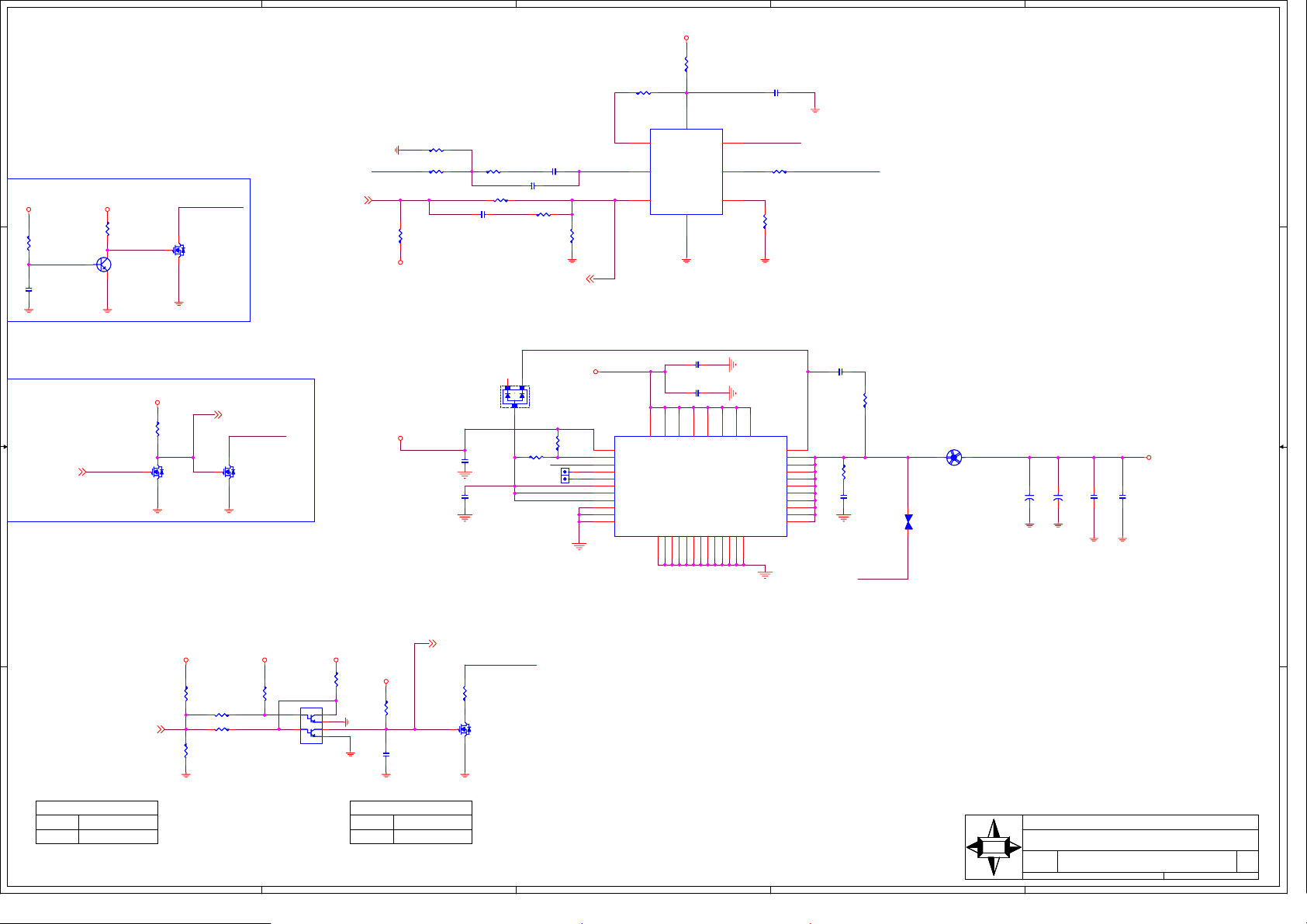Image resolution: width=1307 pixels, height=924 pixels.
Task: Select the power terminal above upper IC
Action: [686, 38]
